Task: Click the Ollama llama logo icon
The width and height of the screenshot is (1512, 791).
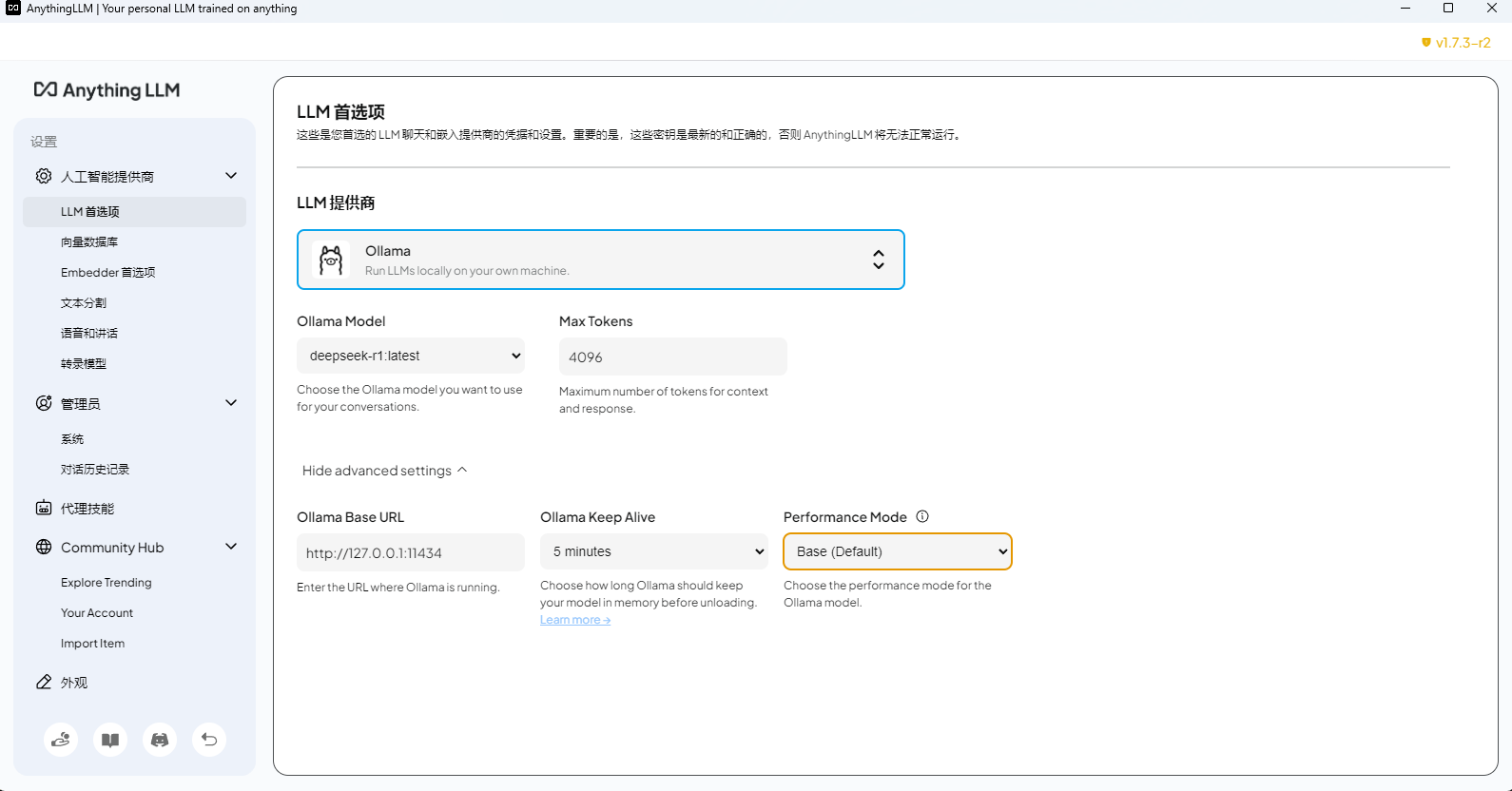Action: point(331,260)
